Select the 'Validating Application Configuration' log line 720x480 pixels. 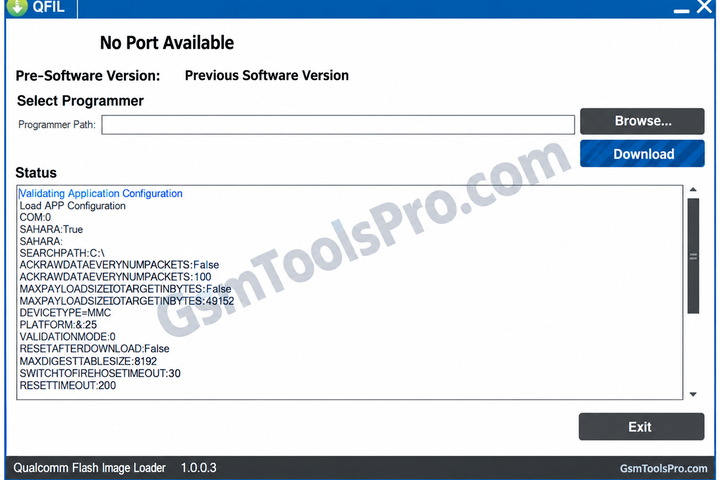(101, 193)
